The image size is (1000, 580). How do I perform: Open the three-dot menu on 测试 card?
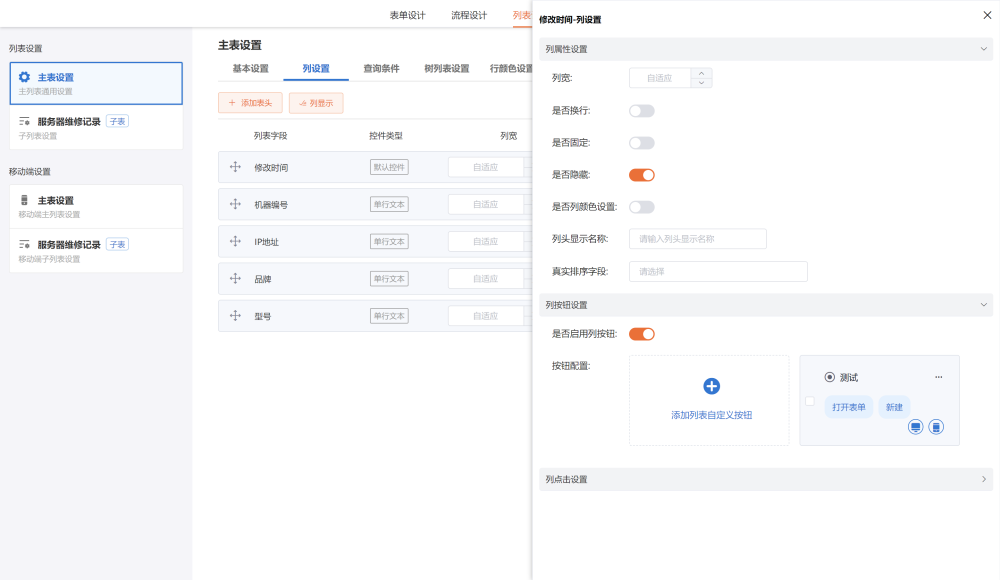click(938, 377)
